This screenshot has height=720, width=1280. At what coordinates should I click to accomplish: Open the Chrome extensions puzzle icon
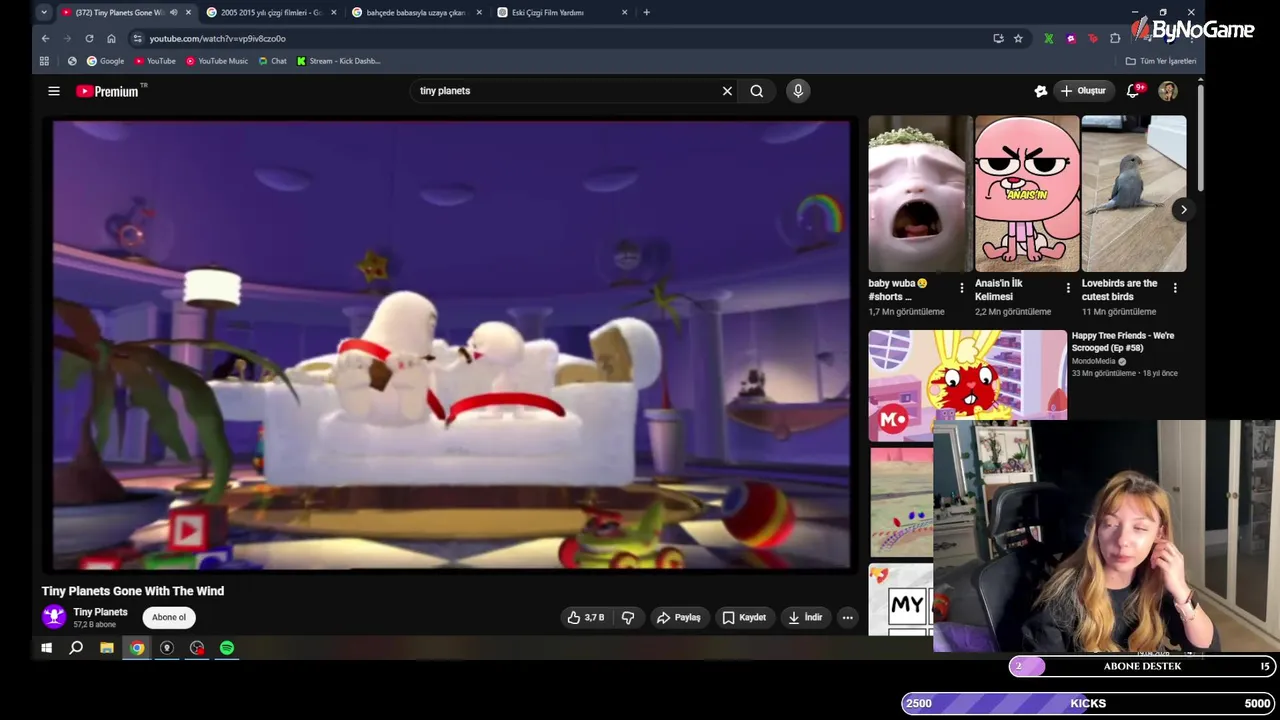click(1115, 39)
